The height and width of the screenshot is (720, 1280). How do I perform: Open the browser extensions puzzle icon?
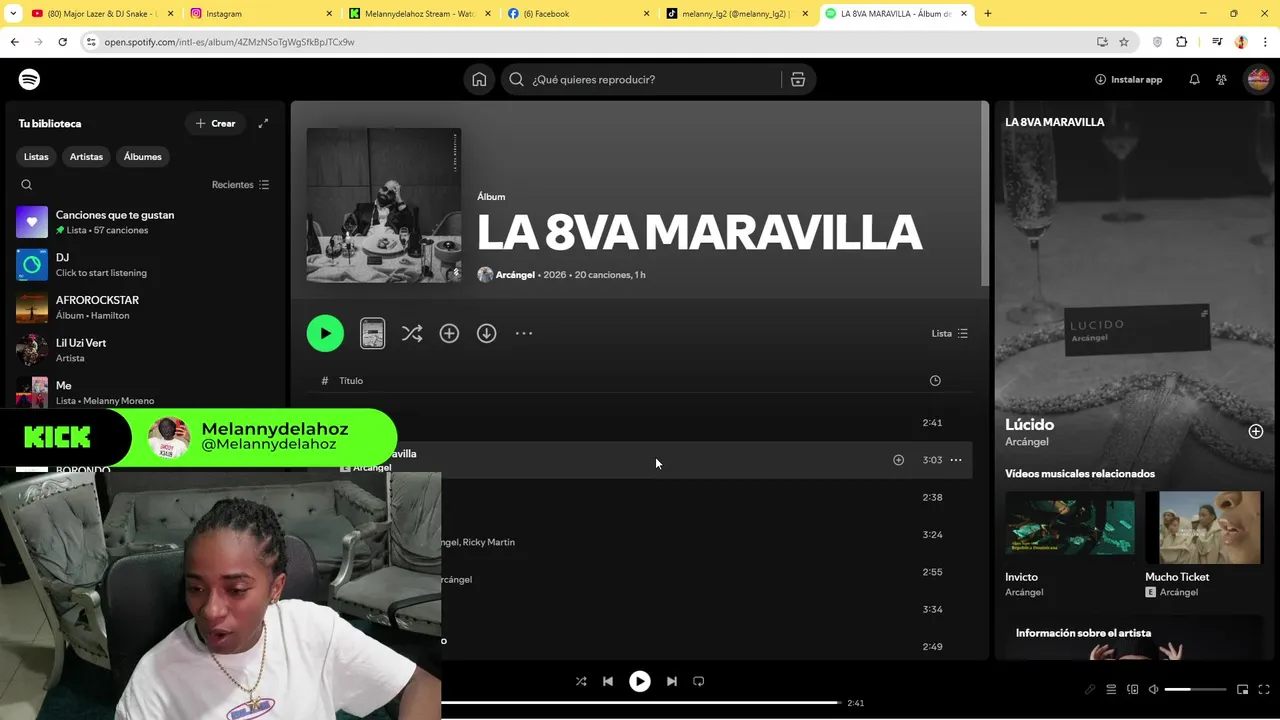point(1181,42)
